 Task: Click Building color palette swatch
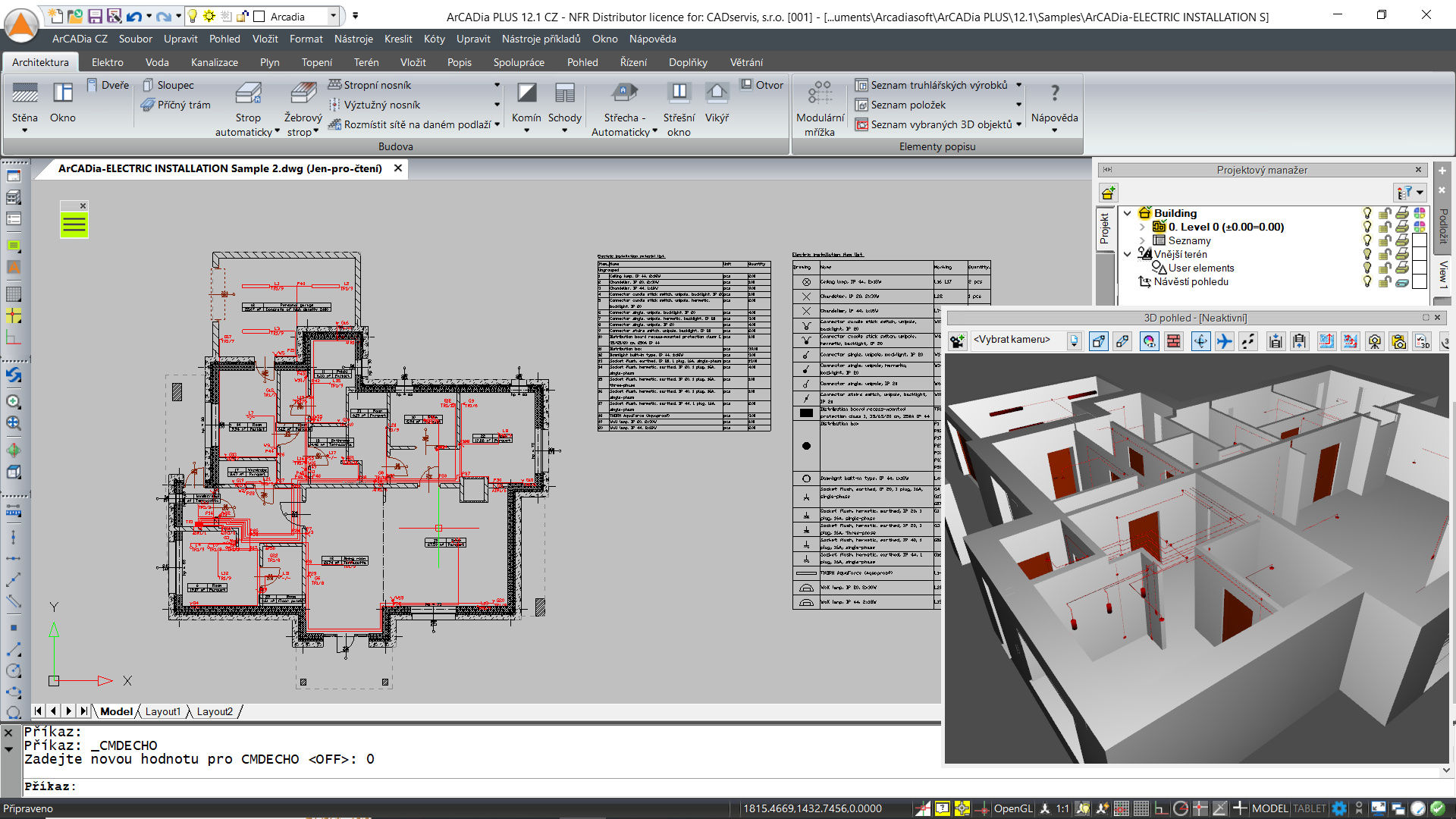point(1420,213)
